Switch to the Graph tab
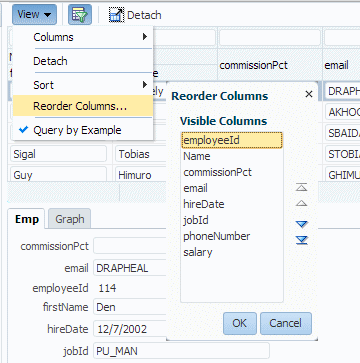The image size is (360, 363). 70,219
